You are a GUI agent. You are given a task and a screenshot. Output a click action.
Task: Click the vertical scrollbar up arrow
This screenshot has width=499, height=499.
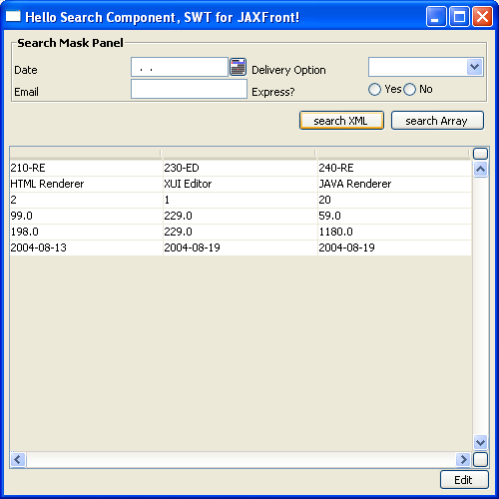(480, 169)
